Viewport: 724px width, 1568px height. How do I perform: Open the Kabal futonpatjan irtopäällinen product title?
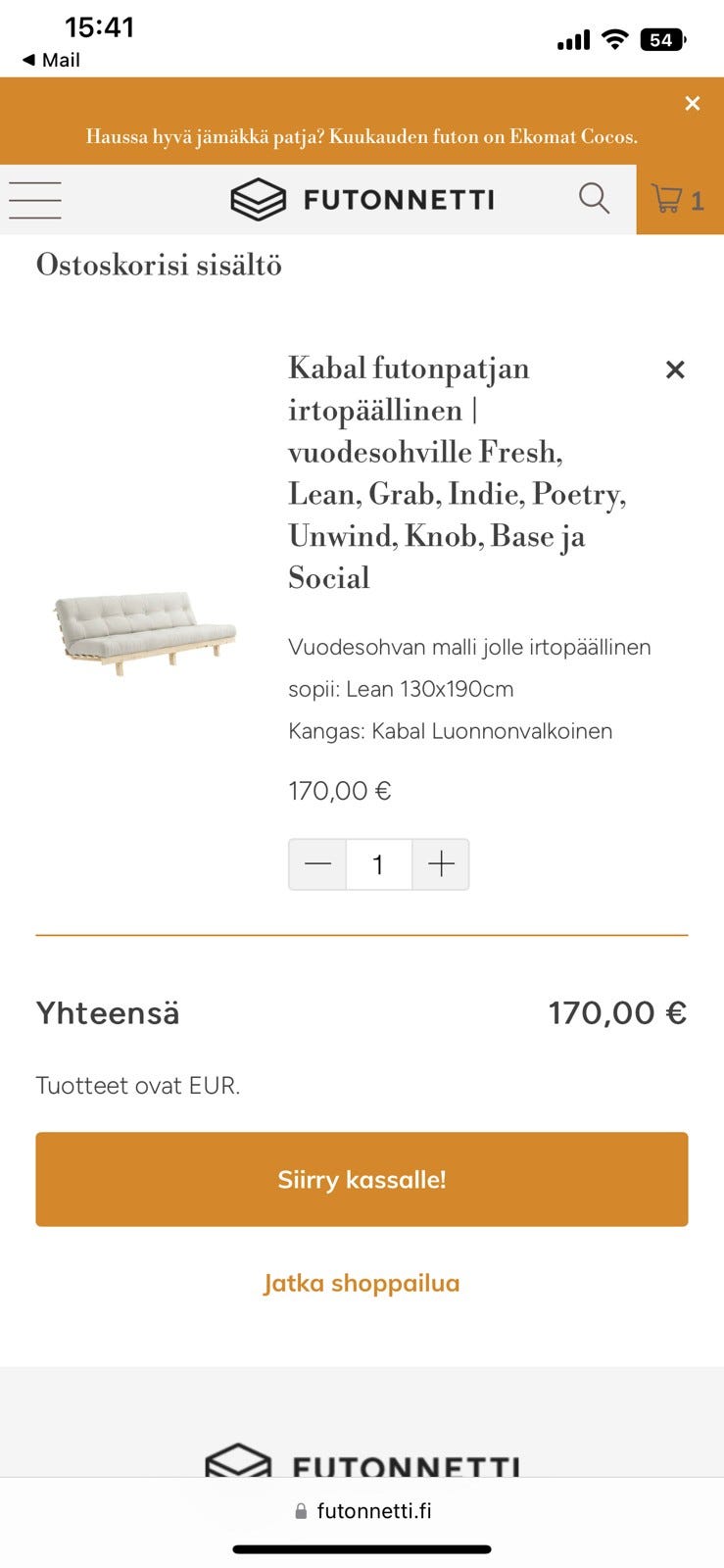coord(456,472)
